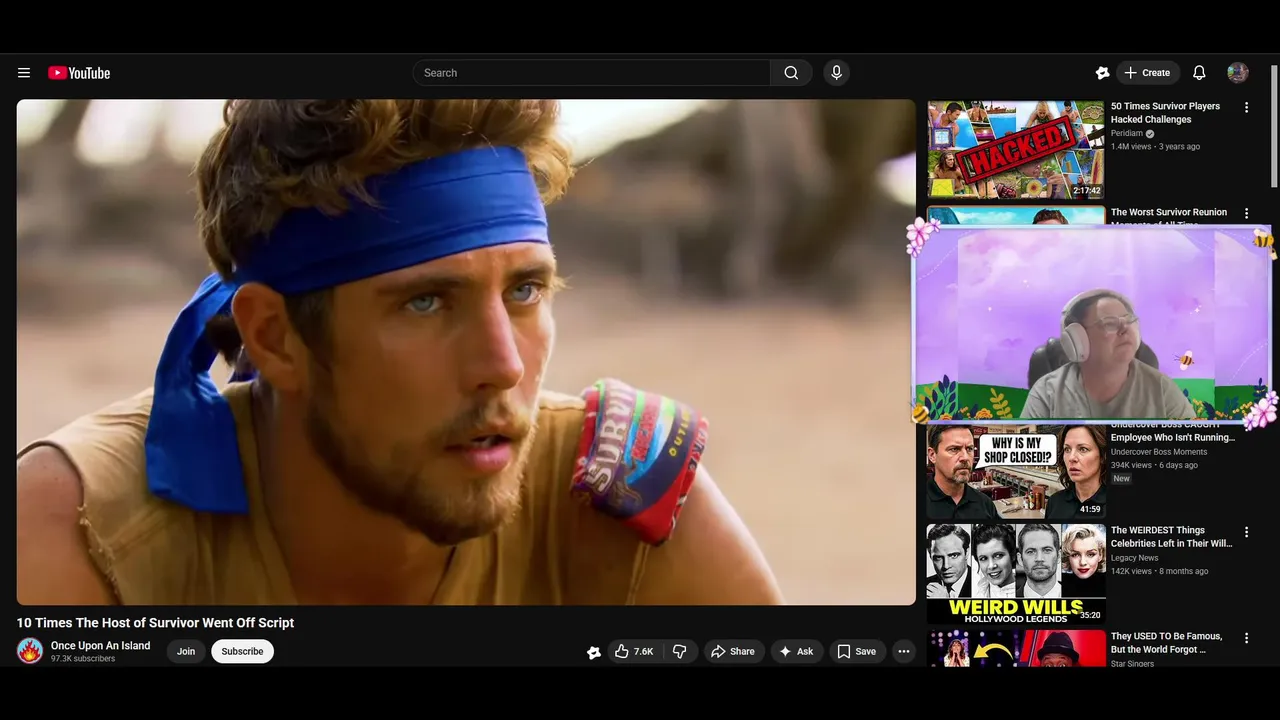The height and width of the screenshot is (720, 1280).
Task: Click the 97.3K subscribers text
Action: pyautogui.click(x=83, y=659)
